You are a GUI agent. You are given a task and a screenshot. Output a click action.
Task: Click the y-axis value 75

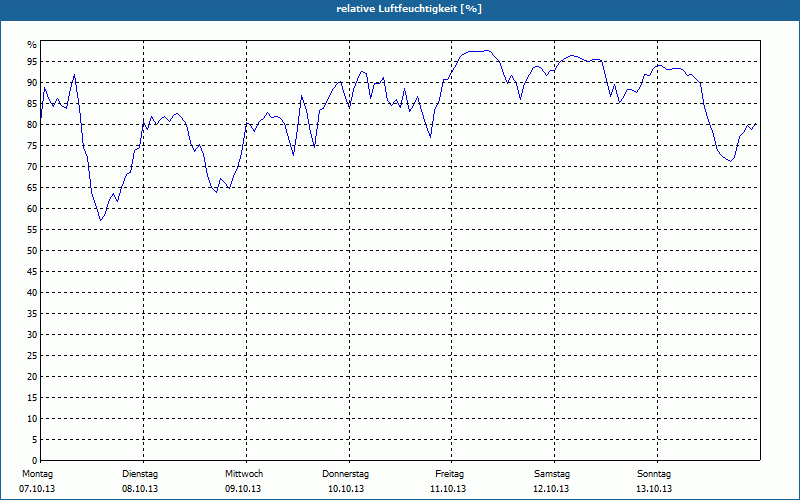(x=32, y=146)
